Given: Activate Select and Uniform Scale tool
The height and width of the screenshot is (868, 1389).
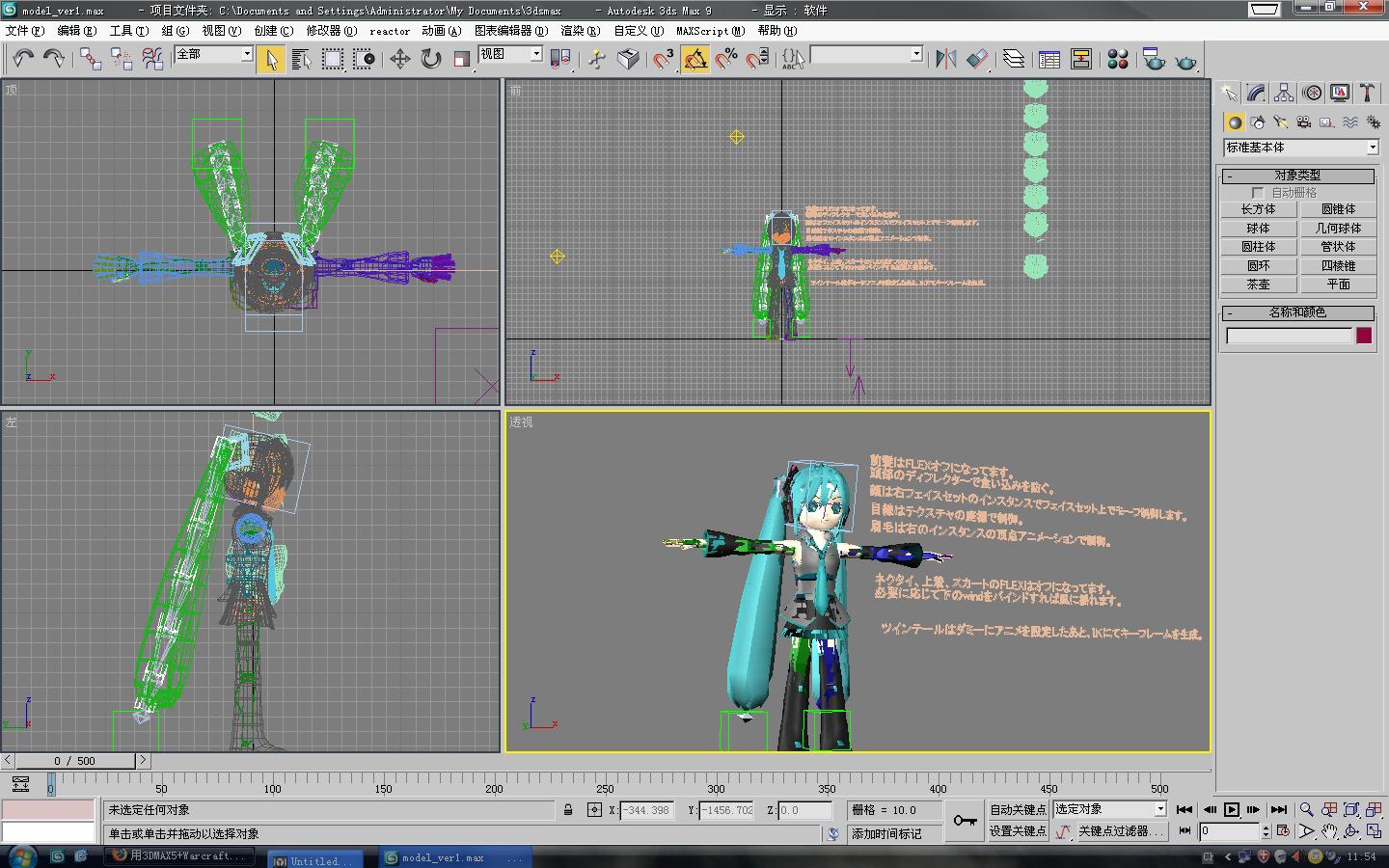Looking at the screenshot, I should point(461,59).
